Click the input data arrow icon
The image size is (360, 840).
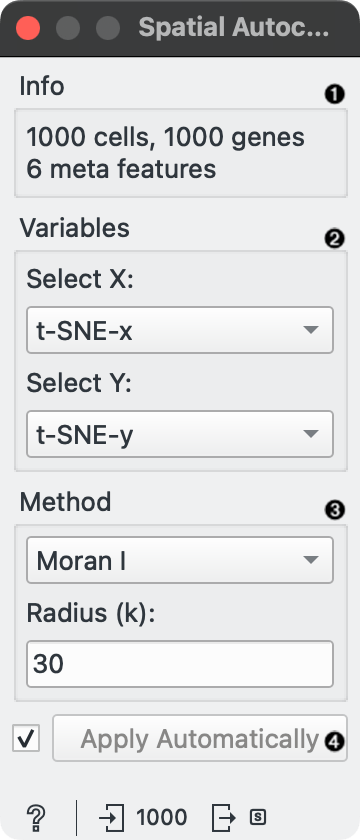pyautogui.click(x=111, y=818)
